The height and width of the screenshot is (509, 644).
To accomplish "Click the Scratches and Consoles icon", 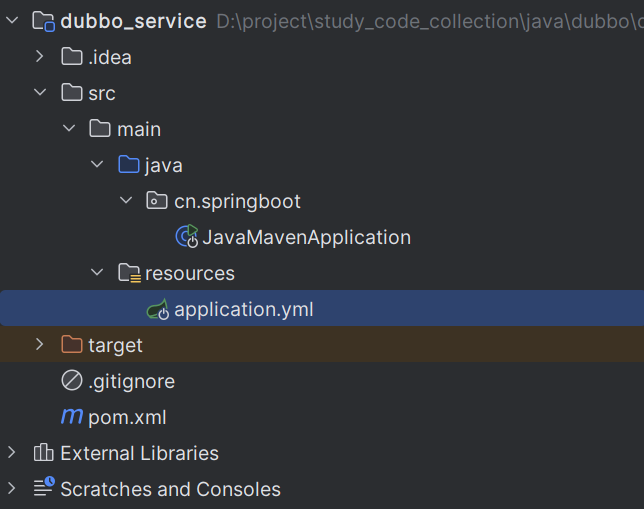I will (43, 489).
